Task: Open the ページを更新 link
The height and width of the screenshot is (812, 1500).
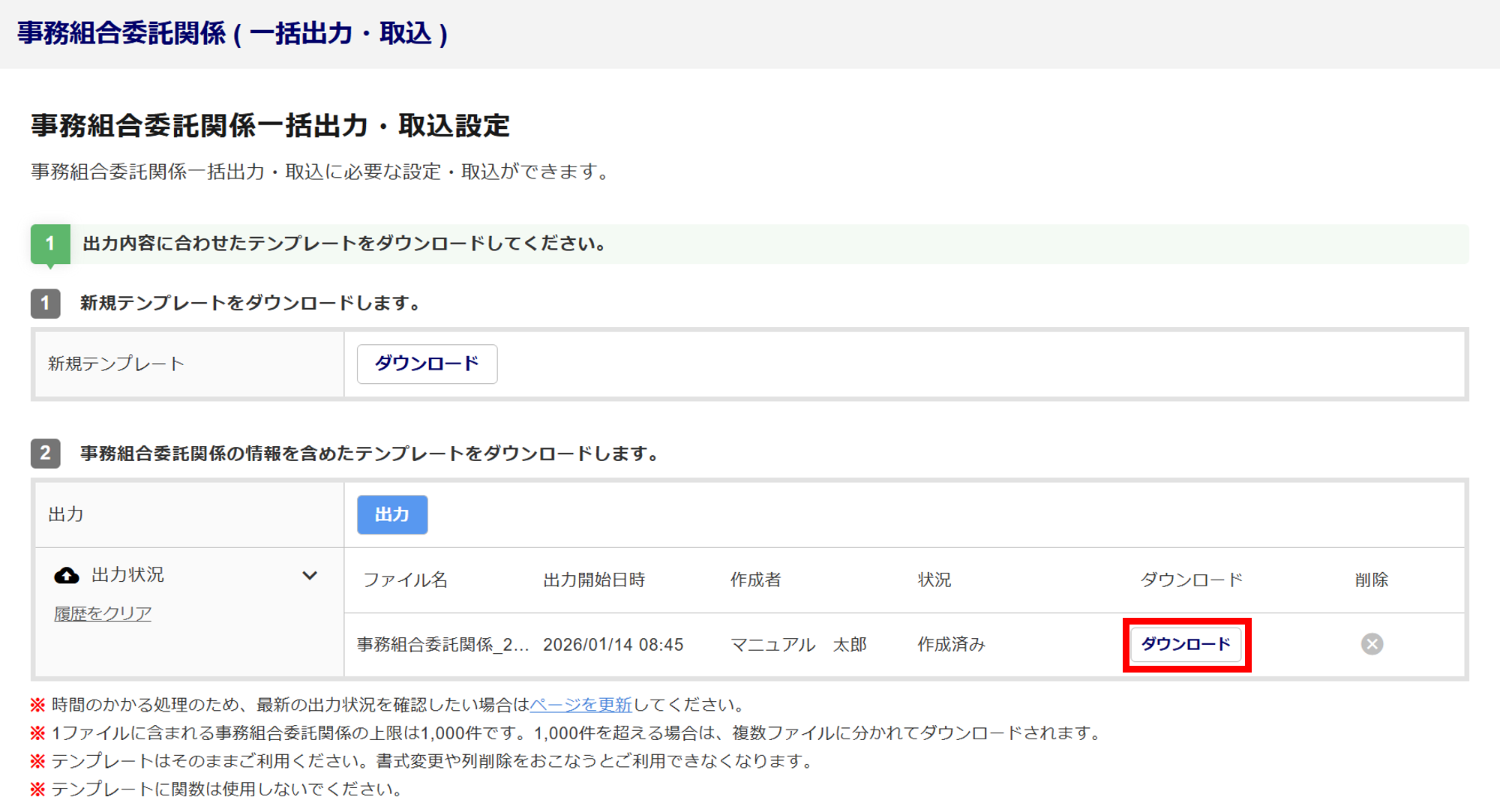Action: 580,705
